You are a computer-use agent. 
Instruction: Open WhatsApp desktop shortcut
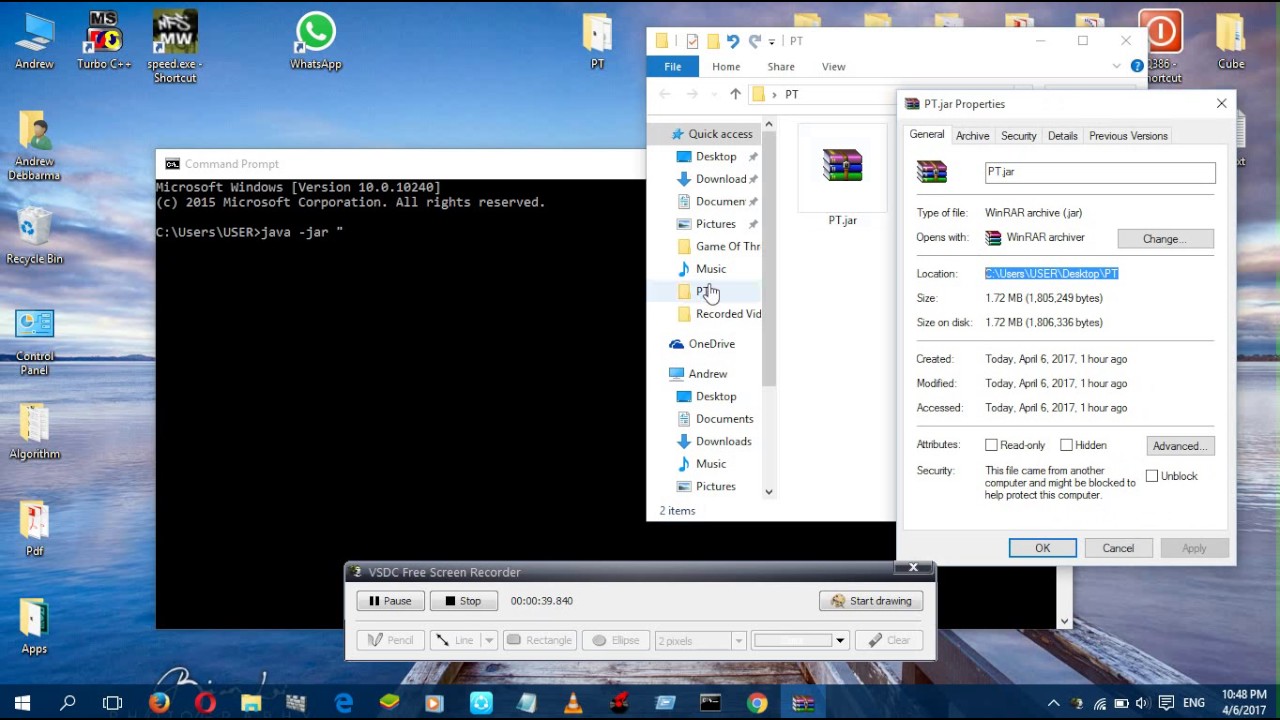click(315, 41)
